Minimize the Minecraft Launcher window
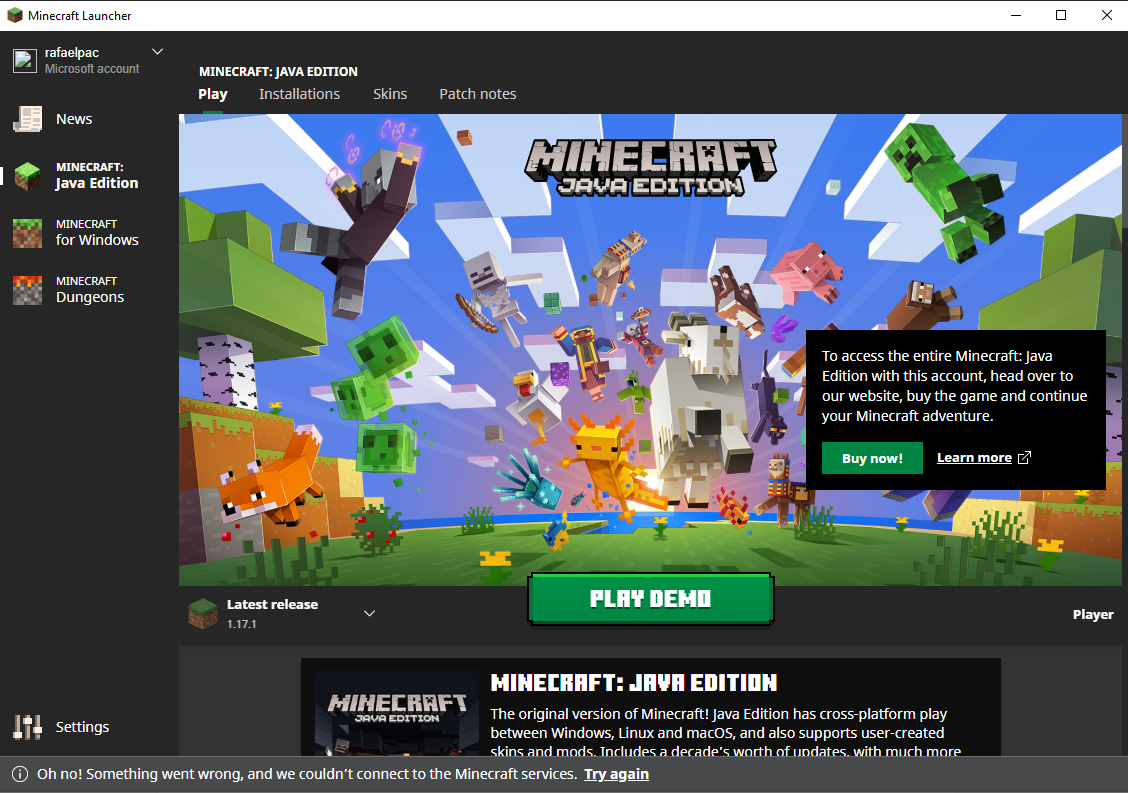Viewport: 1128px width, 793px height. [x=1016, y=15]
